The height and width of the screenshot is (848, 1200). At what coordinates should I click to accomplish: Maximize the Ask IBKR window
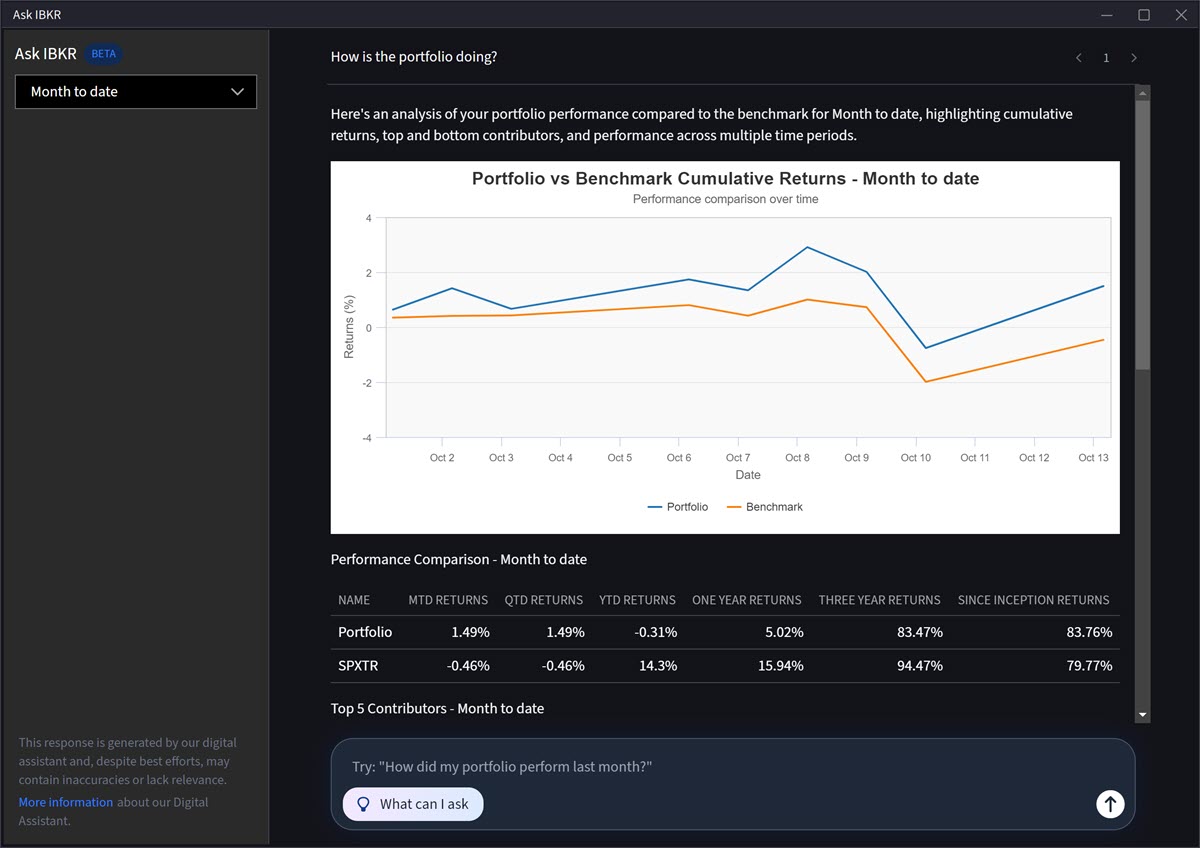coord(1144,15)
